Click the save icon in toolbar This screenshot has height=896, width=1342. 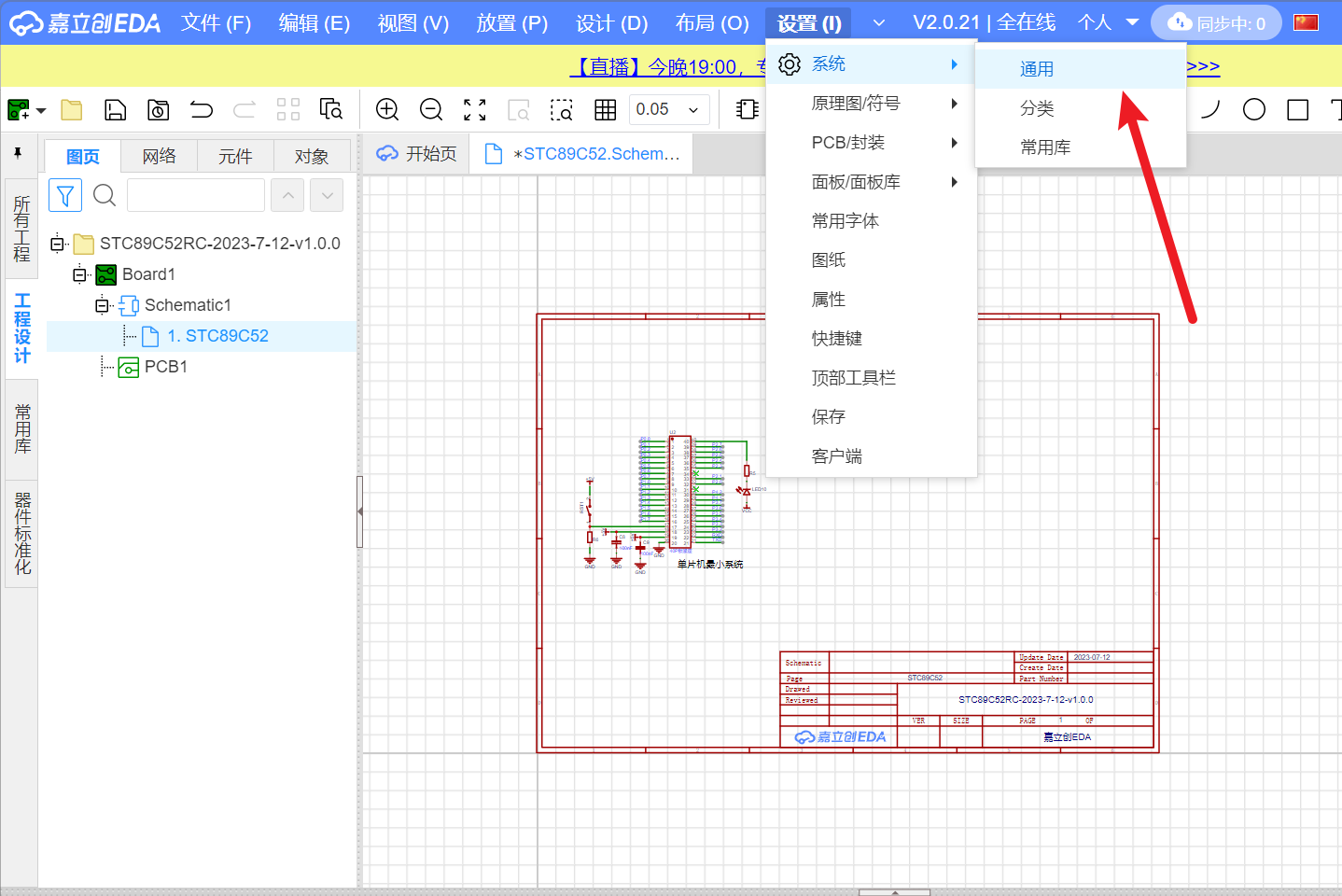(x=115, y=110)
